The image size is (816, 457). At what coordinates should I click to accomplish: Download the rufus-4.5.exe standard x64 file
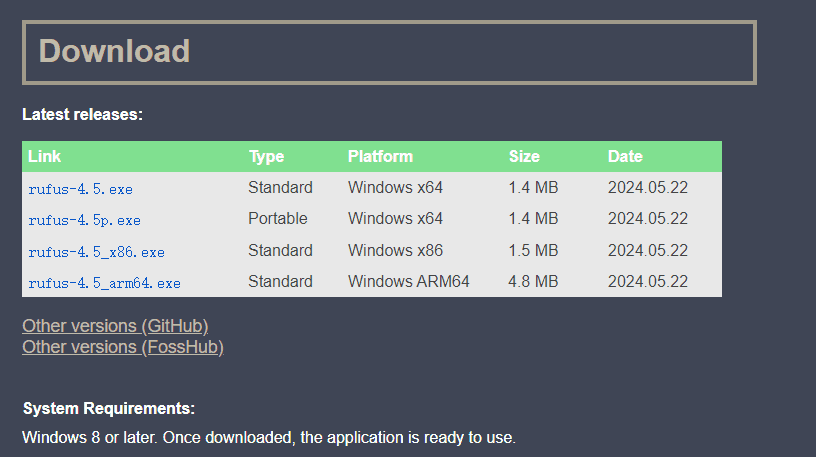[80, 189]
